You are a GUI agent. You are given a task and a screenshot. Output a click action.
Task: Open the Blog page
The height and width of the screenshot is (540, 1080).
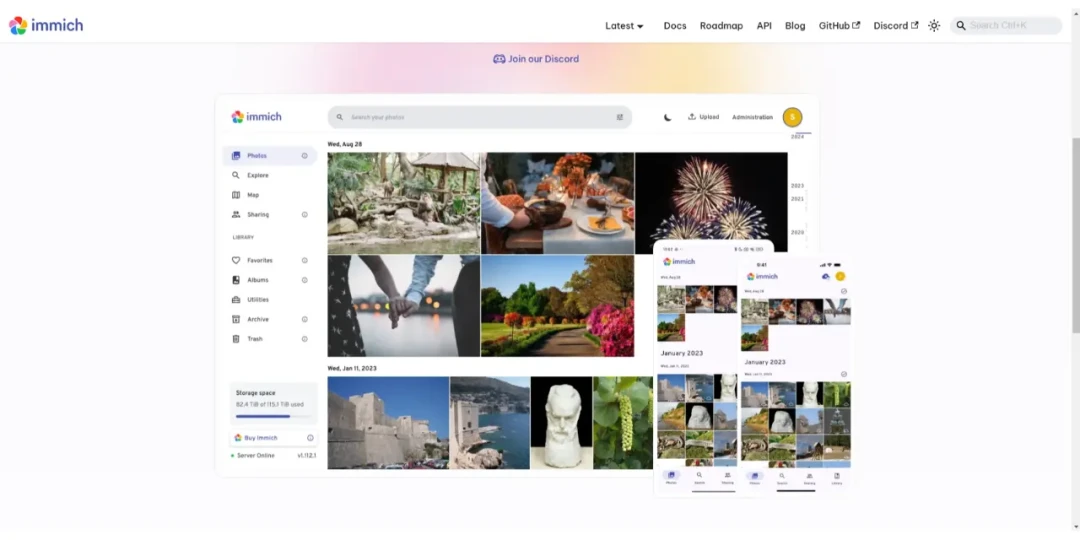click(795, 25)
